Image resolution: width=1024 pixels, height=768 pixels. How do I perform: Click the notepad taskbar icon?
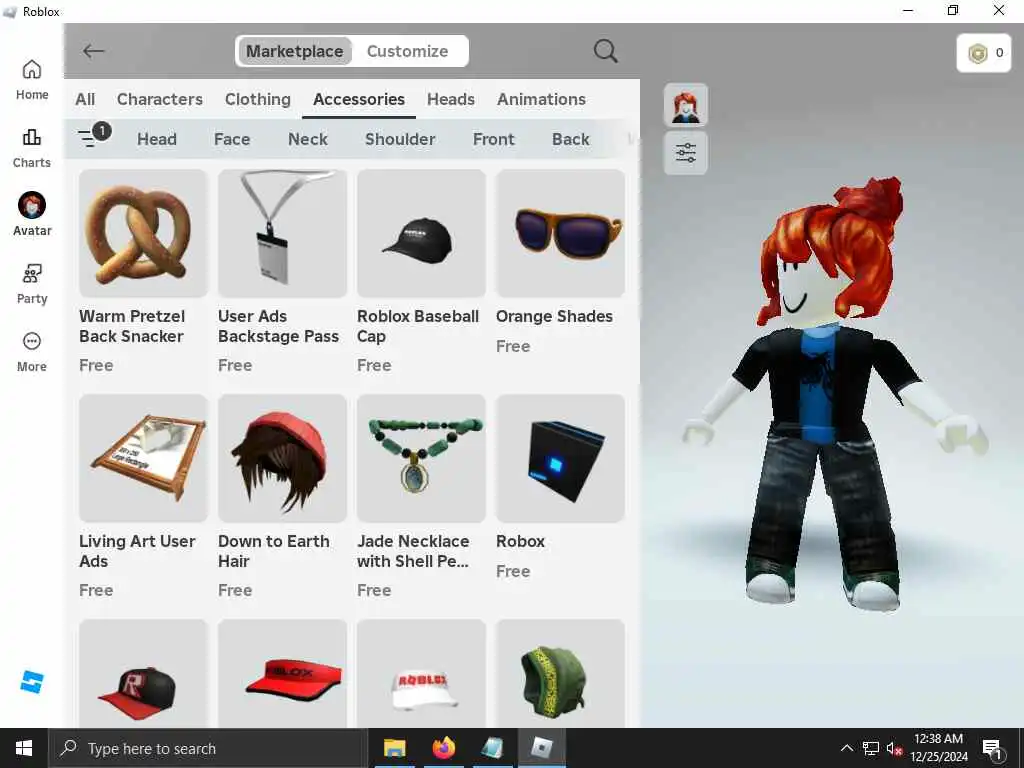492,748
